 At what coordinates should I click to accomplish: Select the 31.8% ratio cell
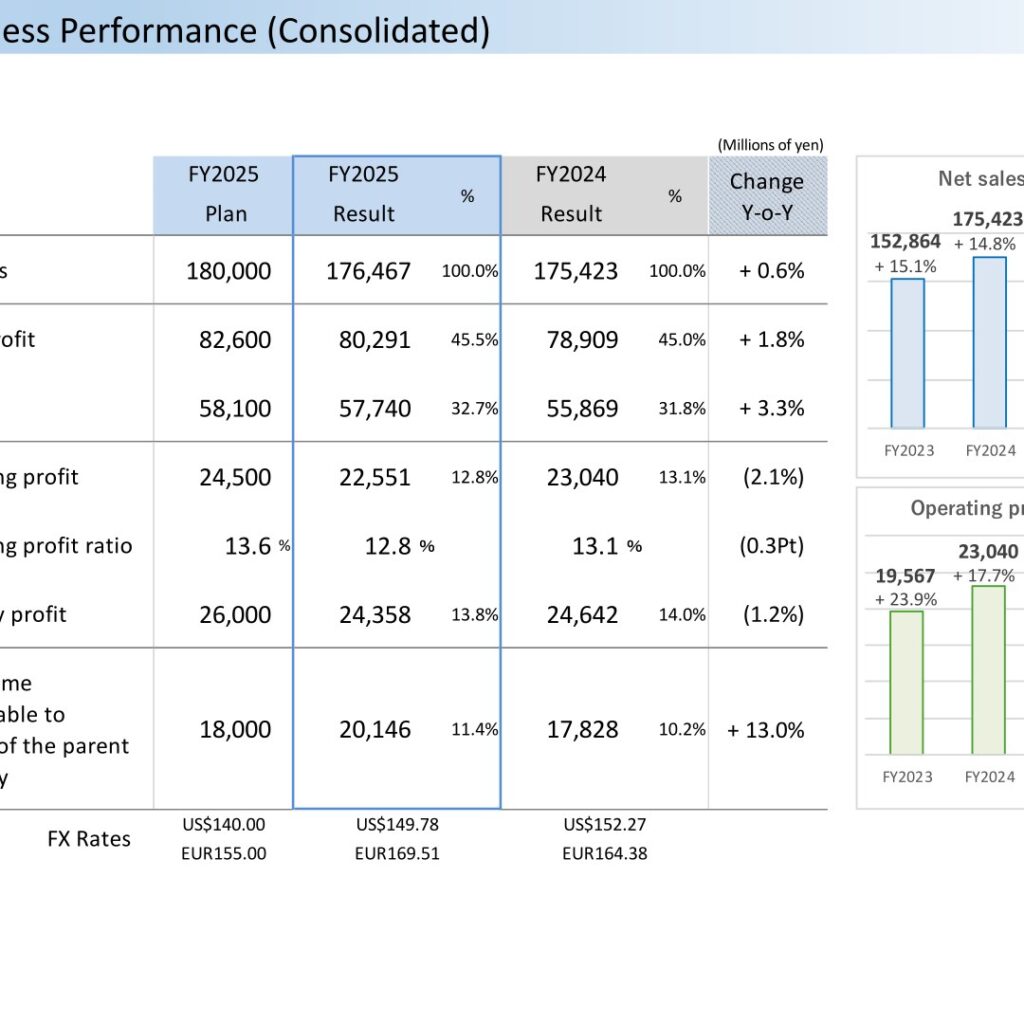point(682,408)
